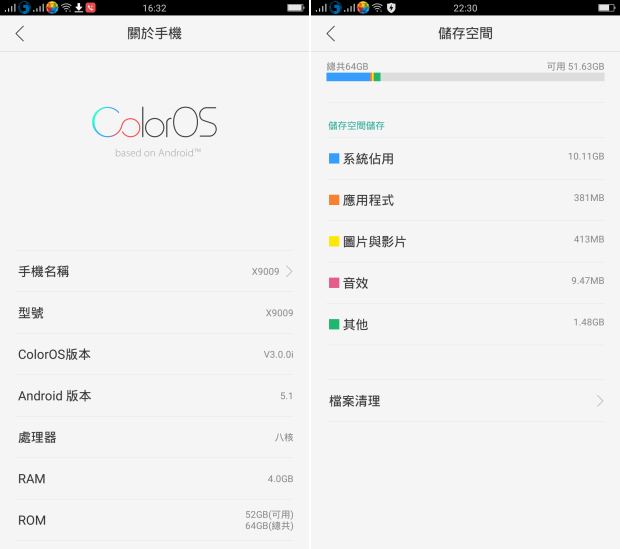This screenshot has height=549, width=620.
Task: Click 4.0GB RAM value
Action: 280,479
